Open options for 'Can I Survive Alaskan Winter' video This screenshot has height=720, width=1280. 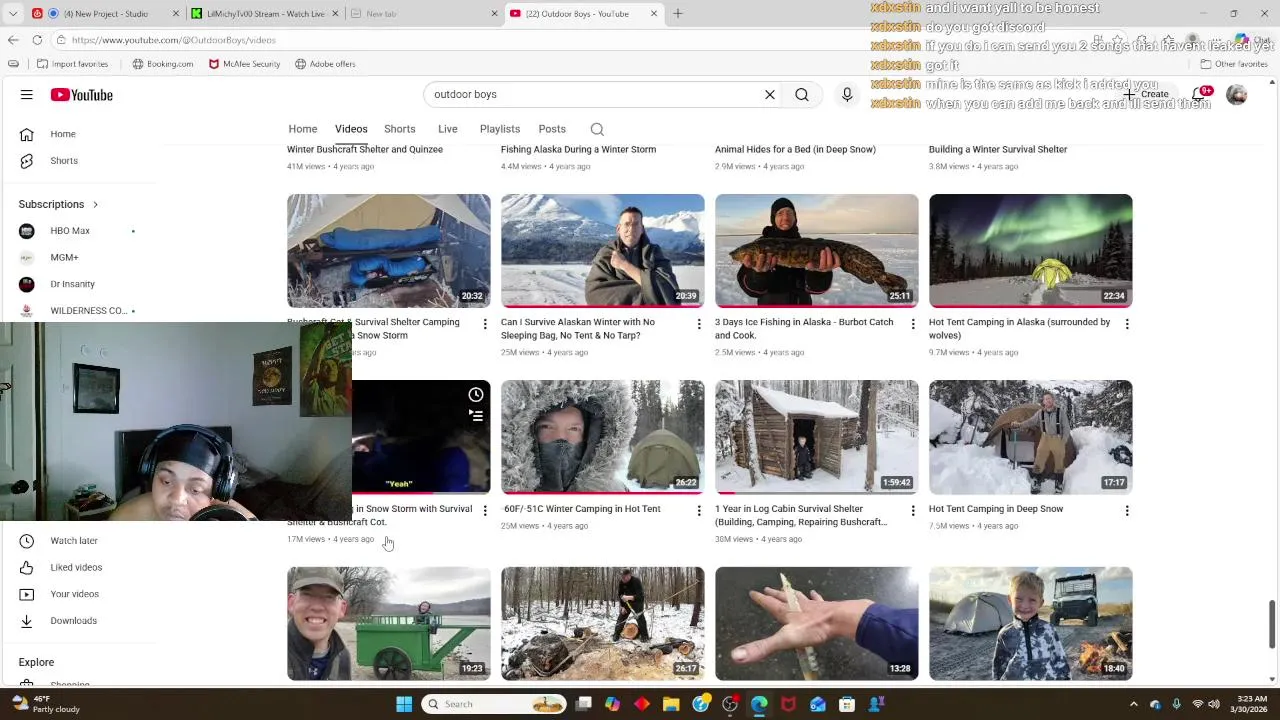coord(699,324)
